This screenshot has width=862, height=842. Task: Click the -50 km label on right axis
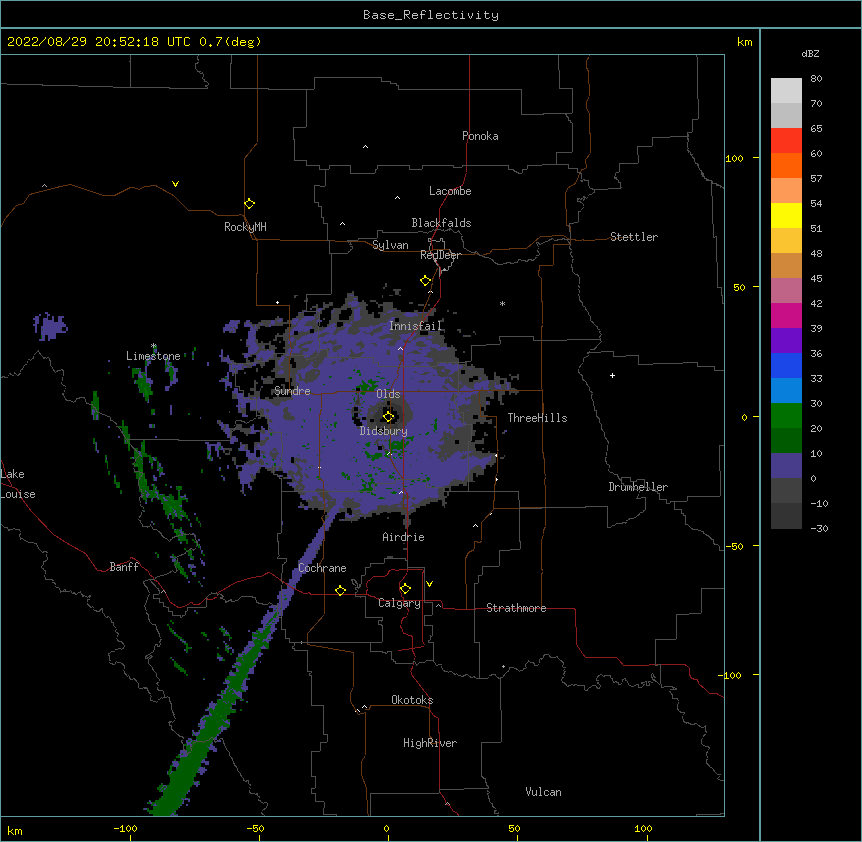coord(734,546)
